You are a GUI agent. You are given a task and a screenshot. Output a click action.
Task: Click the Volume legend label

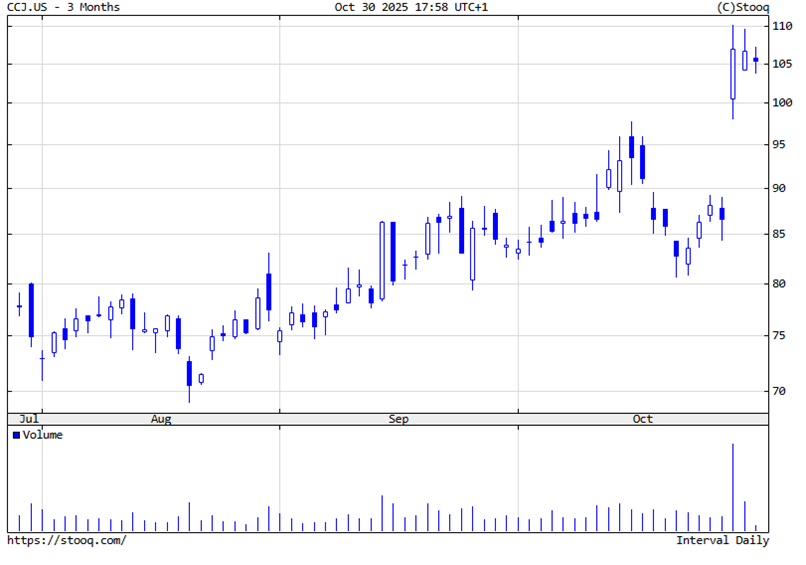(x=42, y=435)
